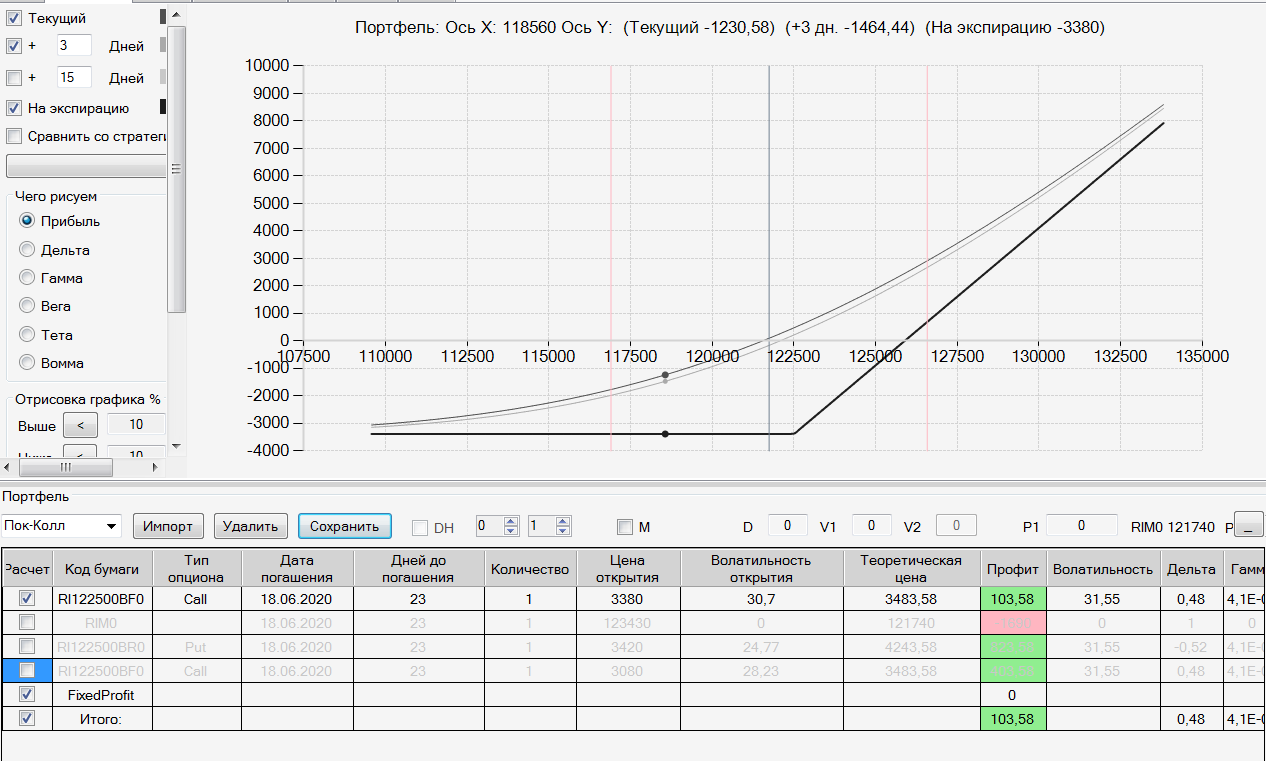This screenshot has width=1266, height=761.
Task: Click the Дельта column header
Action: pyautogui.click(x=1190, y=568)
